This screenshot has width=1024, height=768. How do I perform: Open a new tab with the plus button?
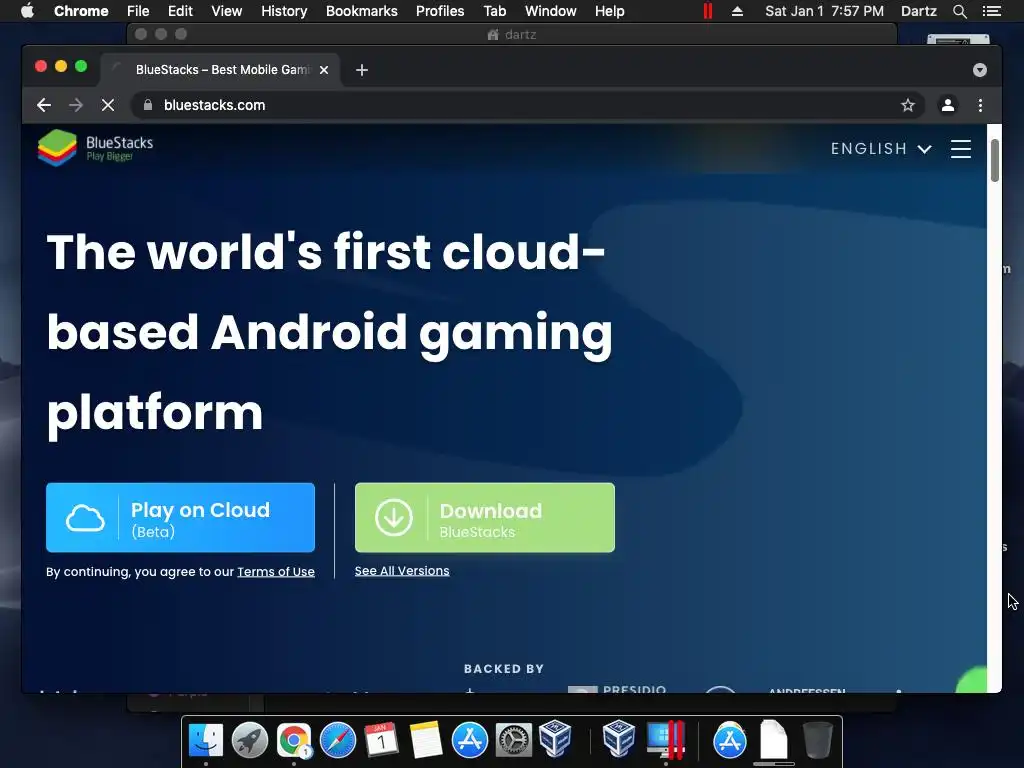(x=362, y=70)
